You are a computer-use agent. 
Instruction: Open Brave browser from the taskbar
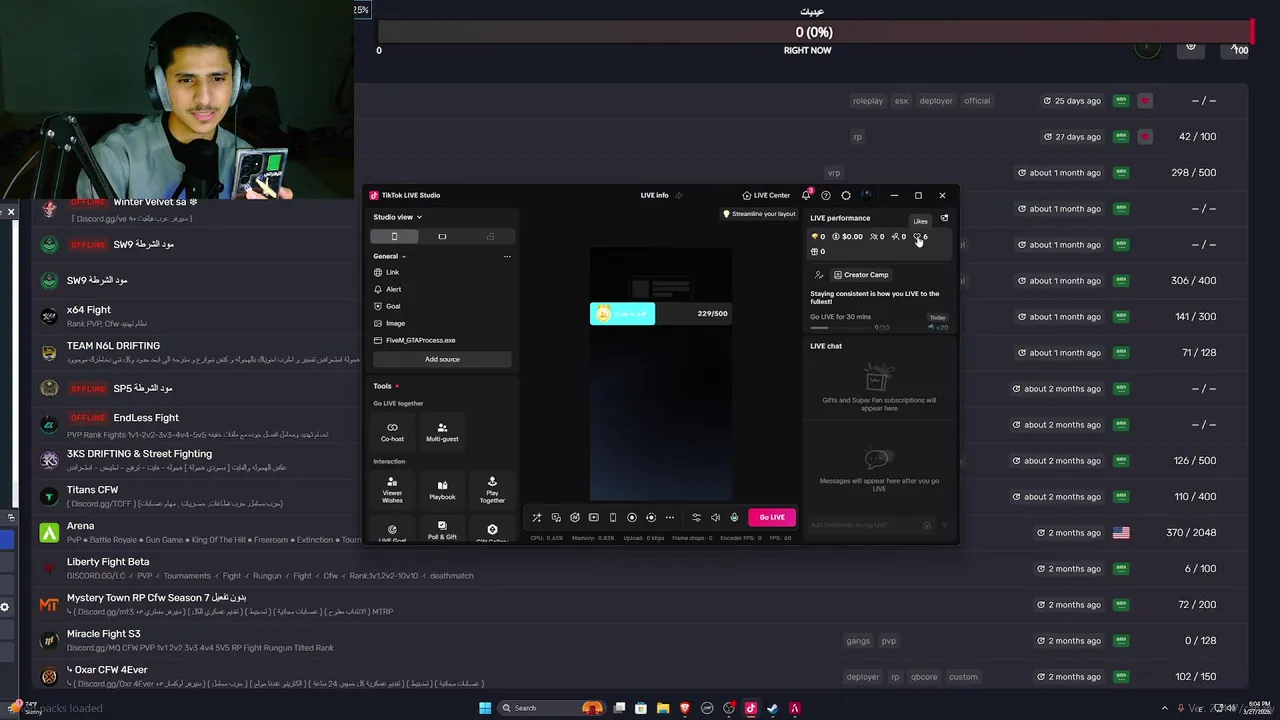click(685, 708)
